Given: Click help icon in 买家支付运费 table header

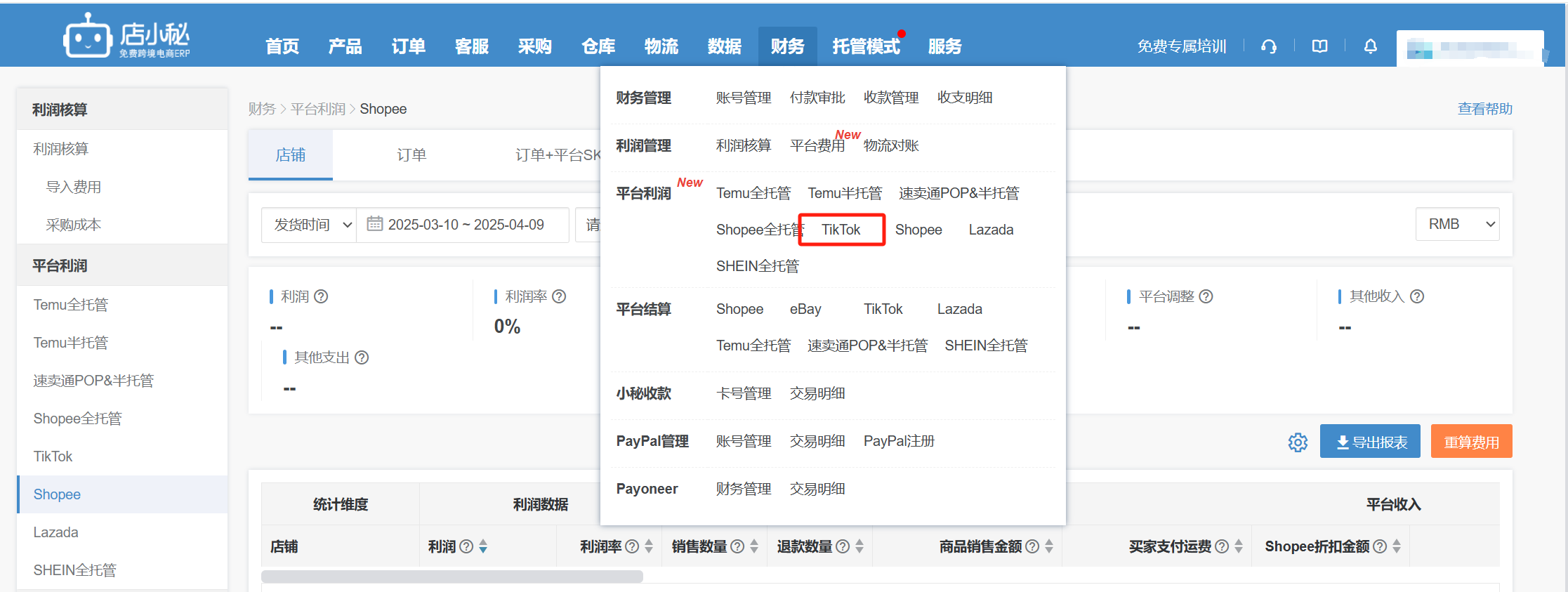Looking at the screenshot, I should coord(1222,546).
